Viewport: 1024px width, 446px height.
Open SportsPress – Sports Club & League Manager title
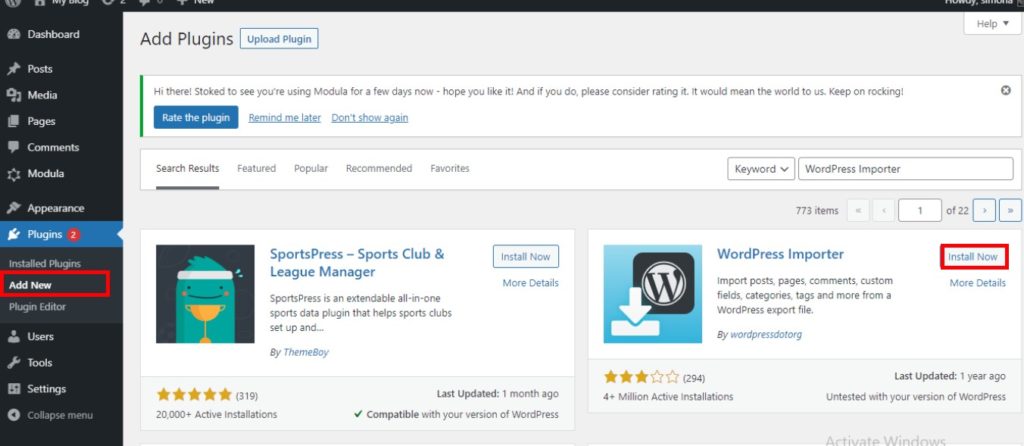tap(357, 263)
